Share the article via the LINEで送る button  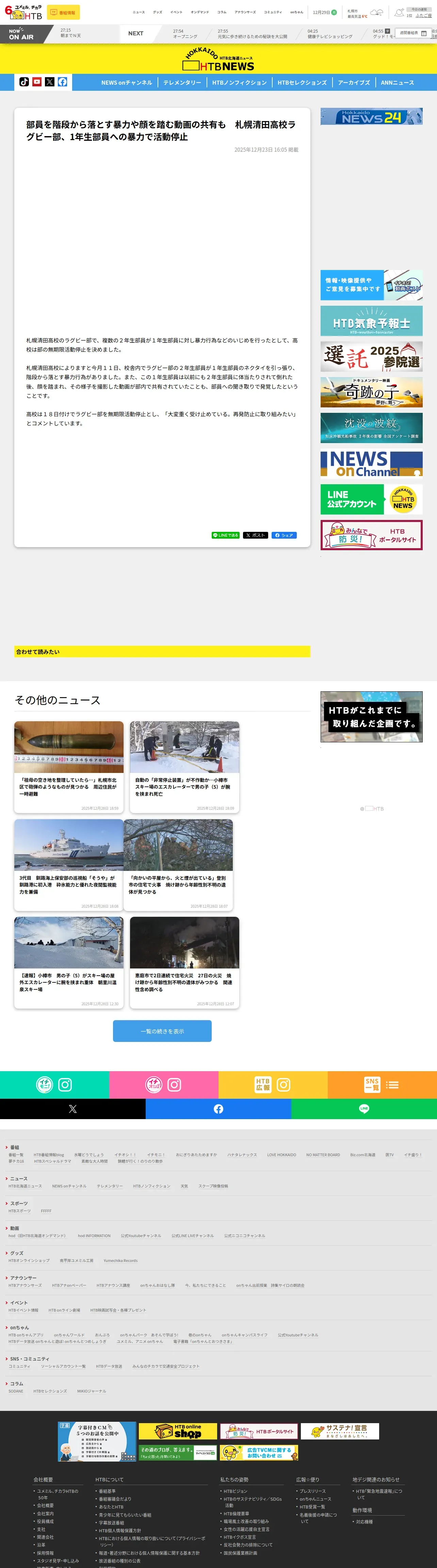(226, 535)
